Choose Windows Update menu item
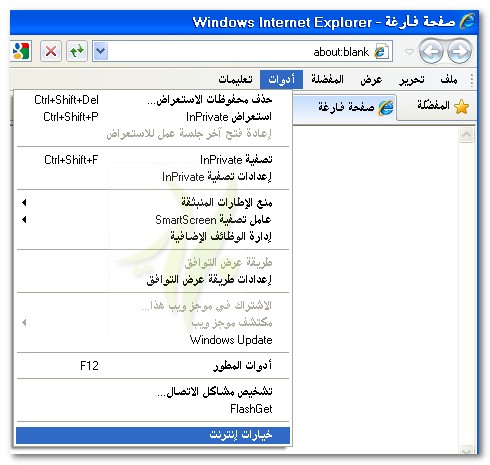Image resolution: width=490 pixels, height=465 pixels. click(x=153, y=340)
